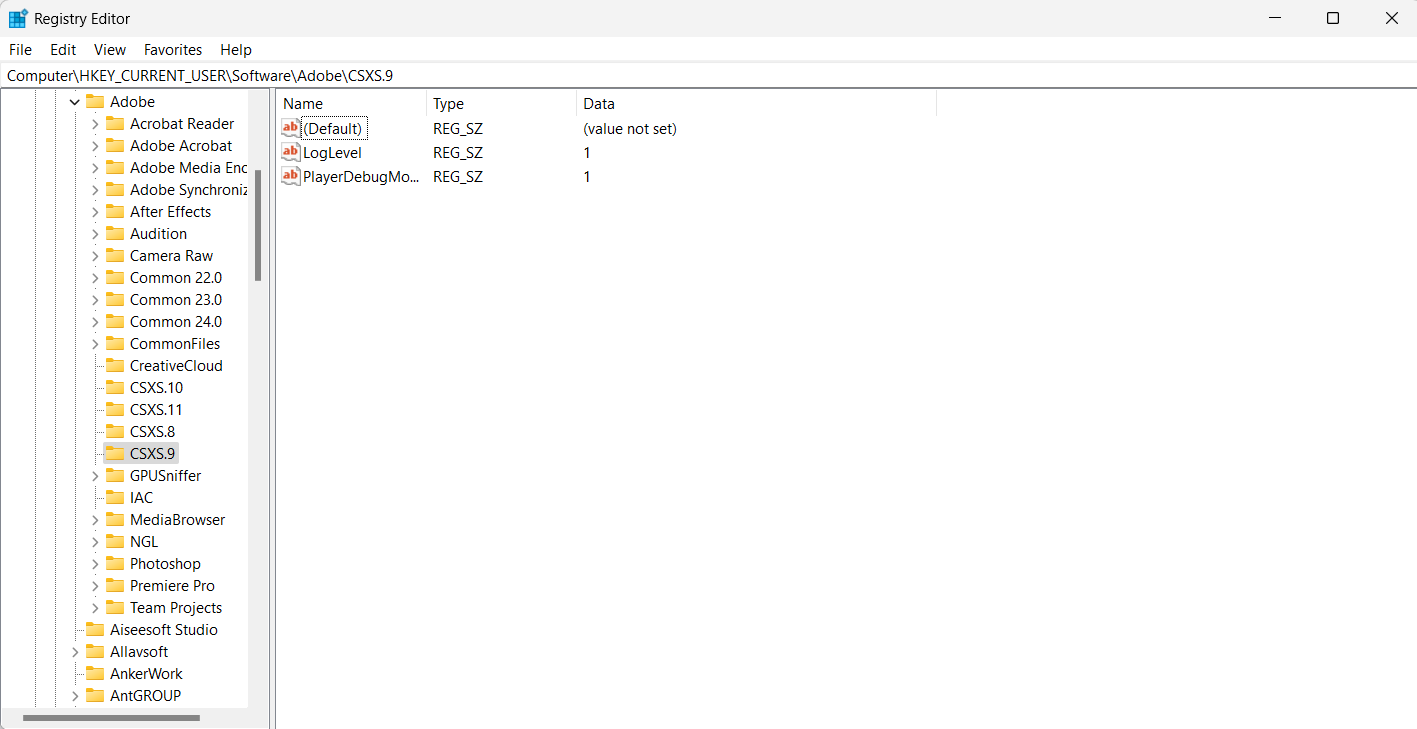
Task: Click the Camera Raw folder icon
Action: 115,256
